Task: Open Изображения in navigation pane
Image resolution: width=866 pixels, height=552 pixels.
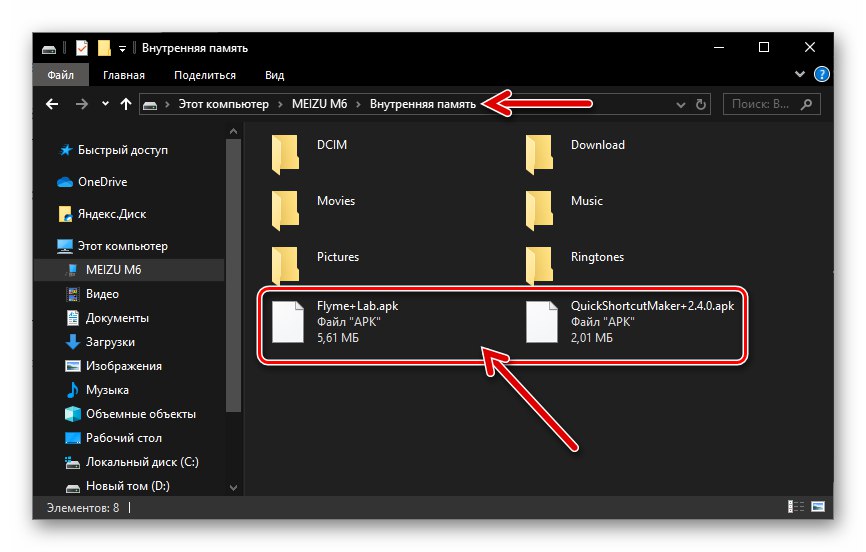Action: click(124, 366)
